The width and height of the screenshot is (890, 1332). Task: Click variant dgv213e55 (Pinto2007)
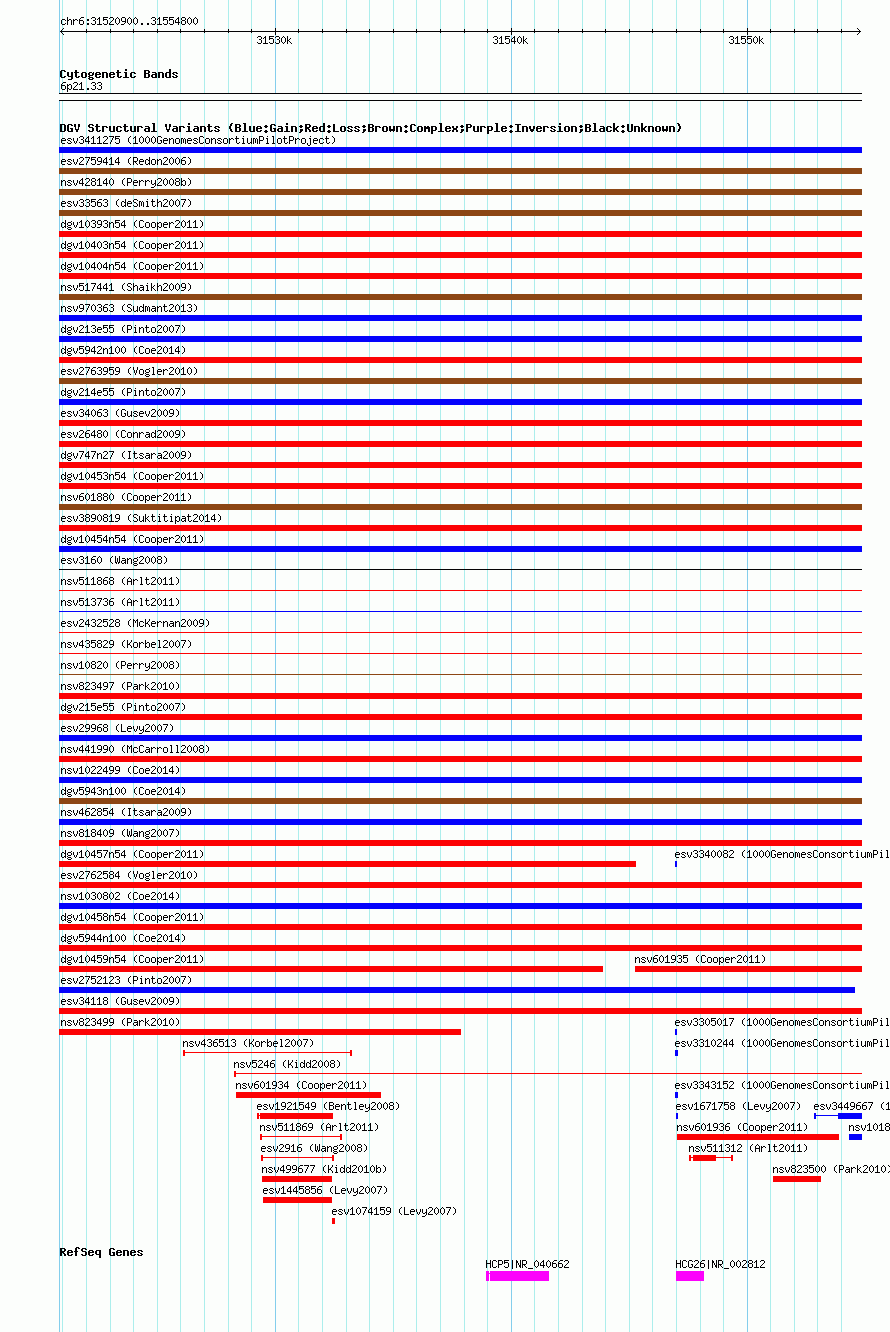point(123,329)
